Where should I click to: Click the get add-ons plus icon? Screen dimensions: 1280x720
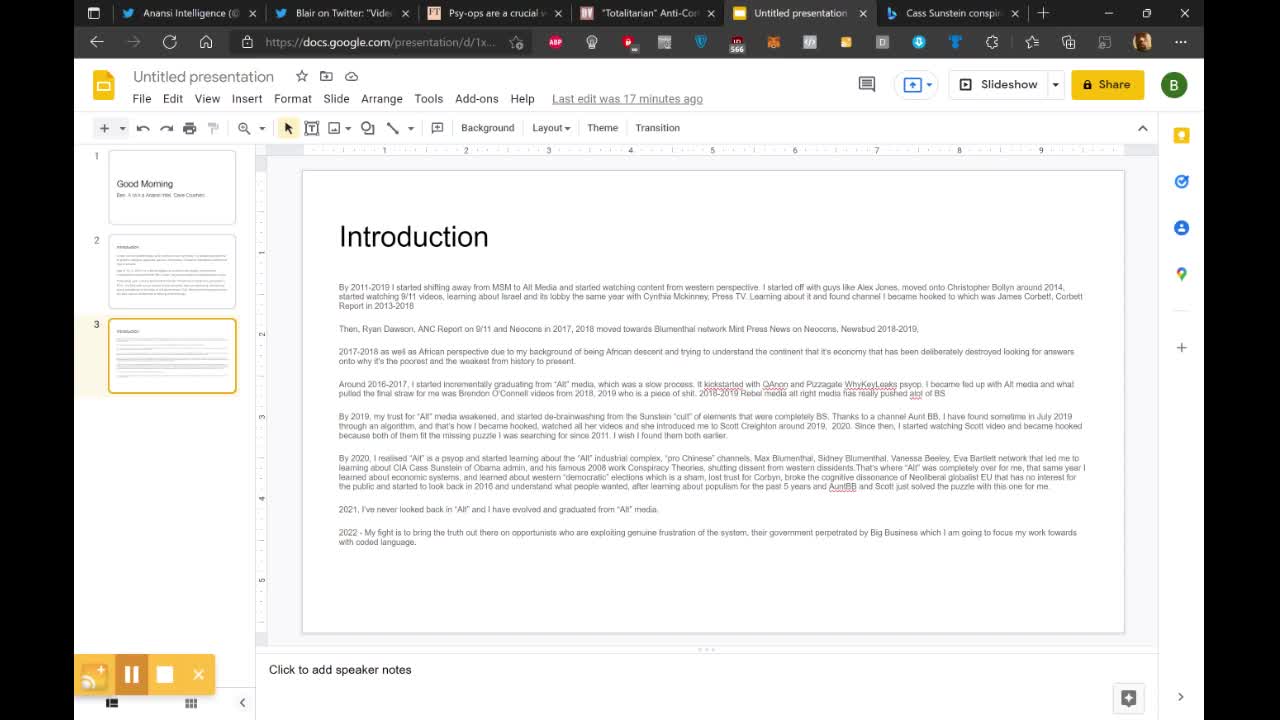pyautogui.click(x=1181, y=348)
